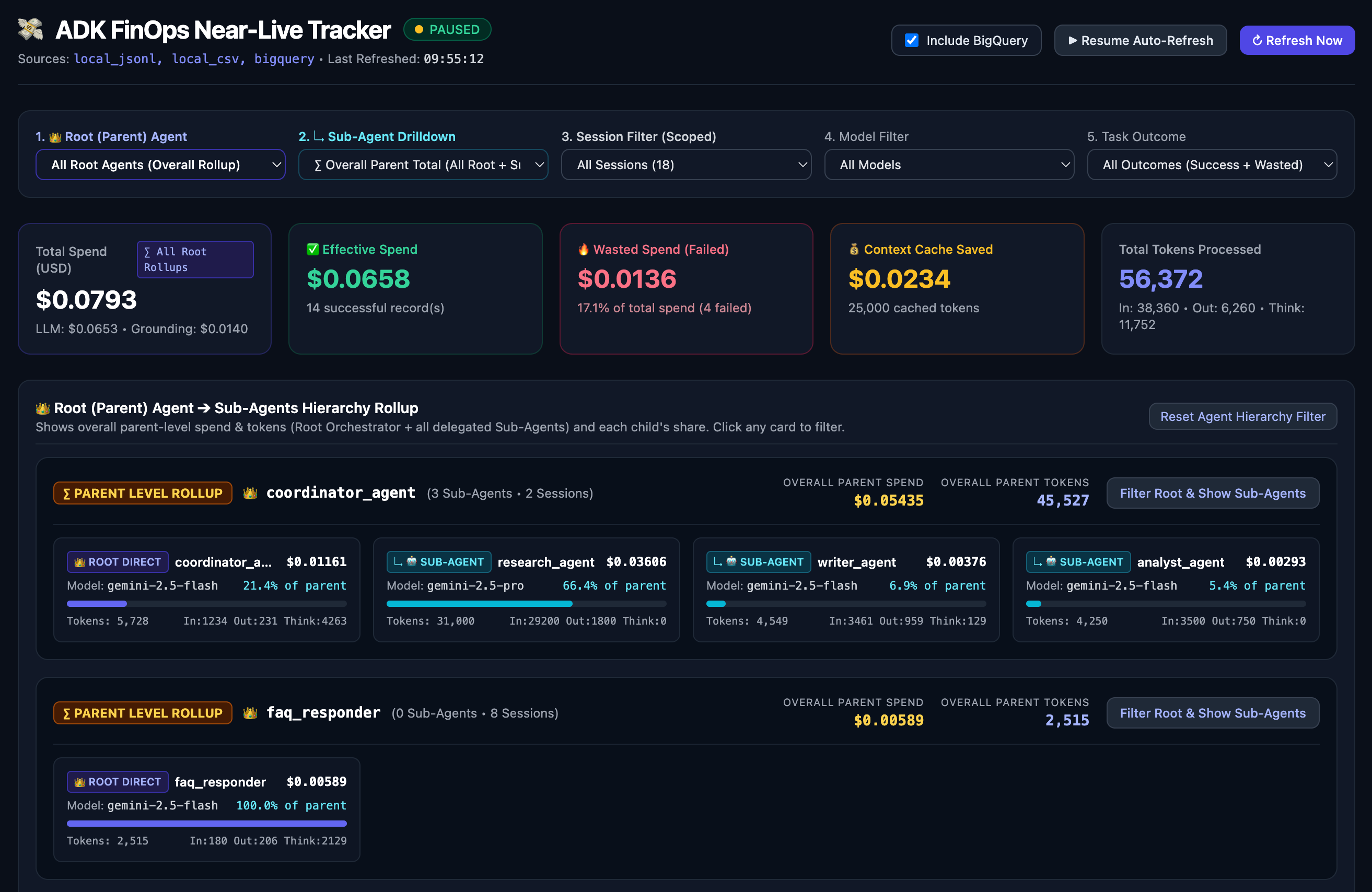Open the Sub-Agent Drilldown dropdown
The image size is (1372, 892).
pos(423,165)
